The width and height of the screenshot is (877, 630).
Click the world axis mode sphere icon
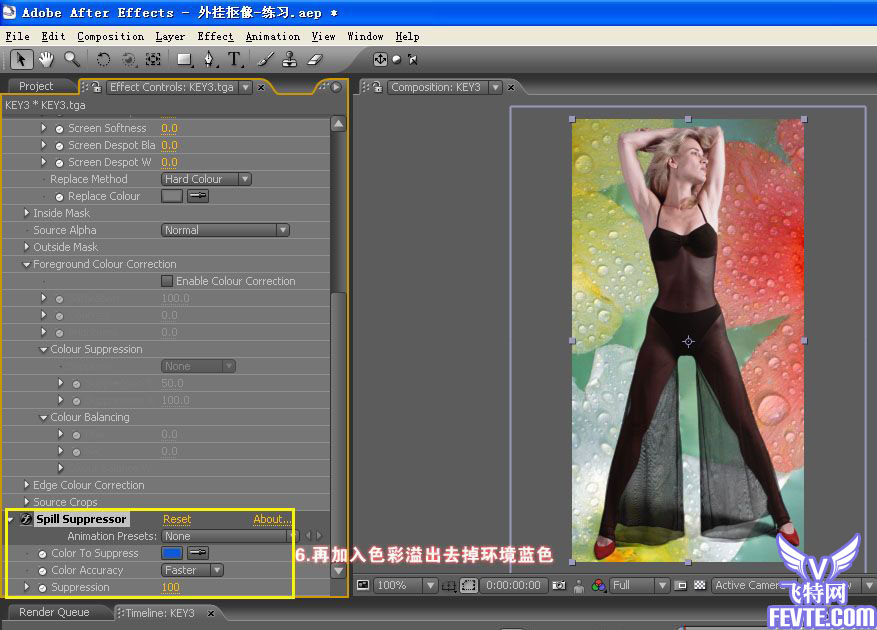pos(397,59)
